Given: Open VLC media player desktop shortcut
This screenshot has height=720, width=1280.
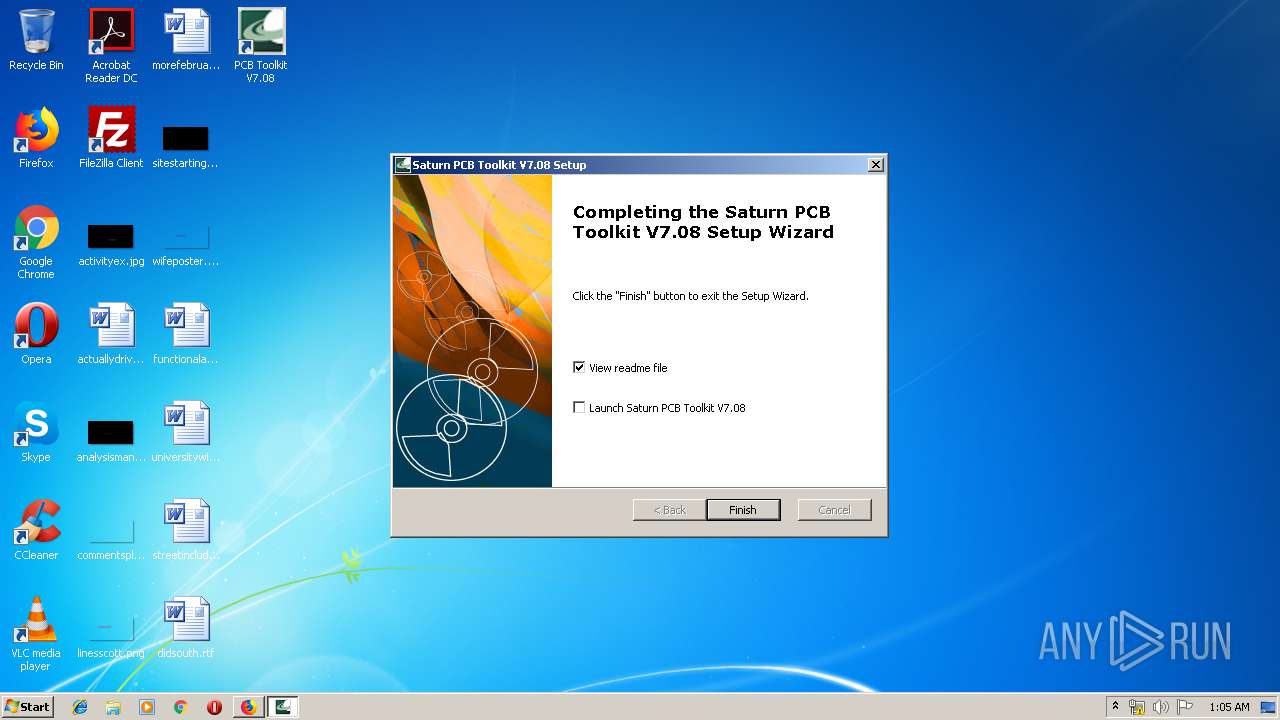Looking at the screenshot, I should pyautogui.click(x=36, y=634).
